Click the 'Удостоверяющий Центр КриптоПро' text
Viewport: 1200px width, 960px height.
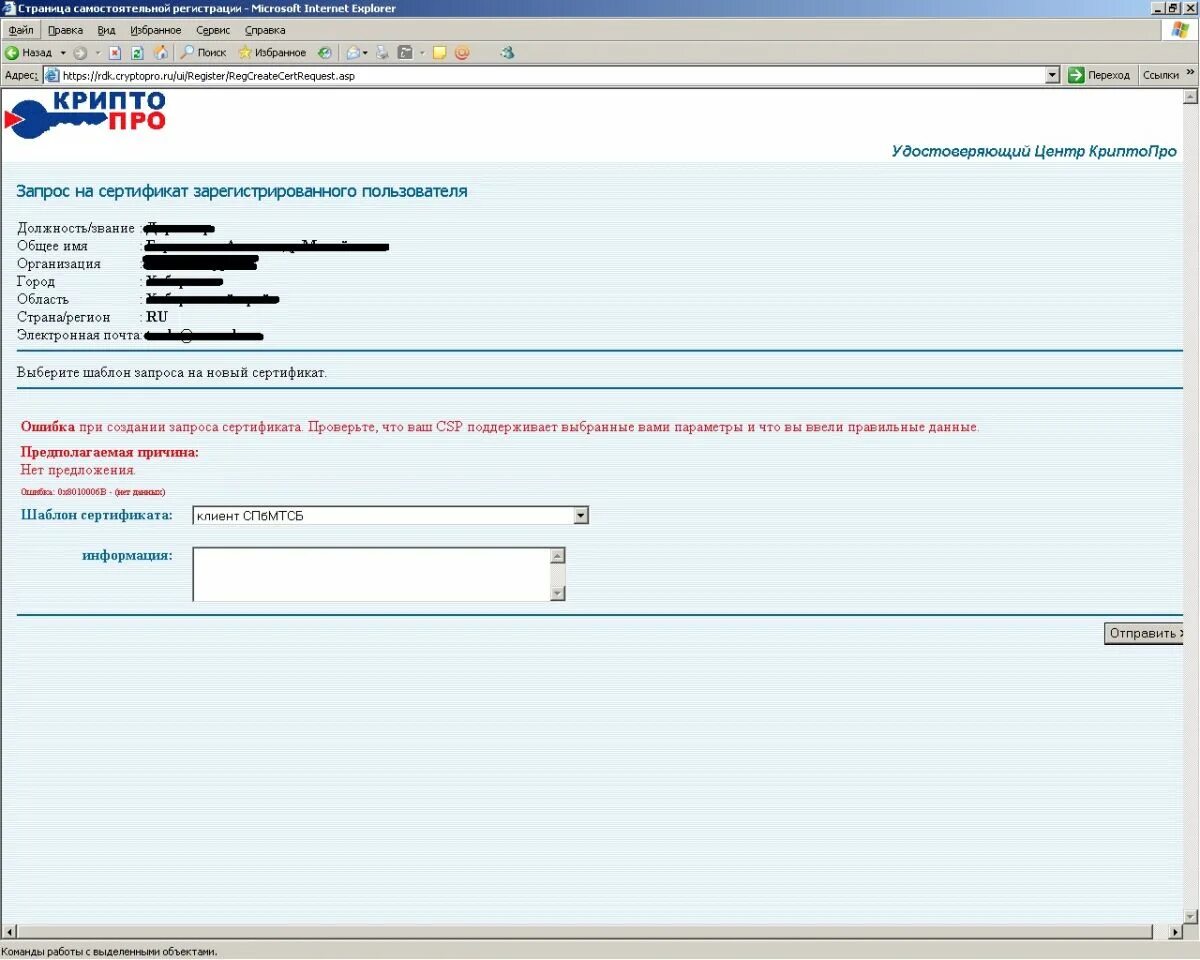[1034, 151]
